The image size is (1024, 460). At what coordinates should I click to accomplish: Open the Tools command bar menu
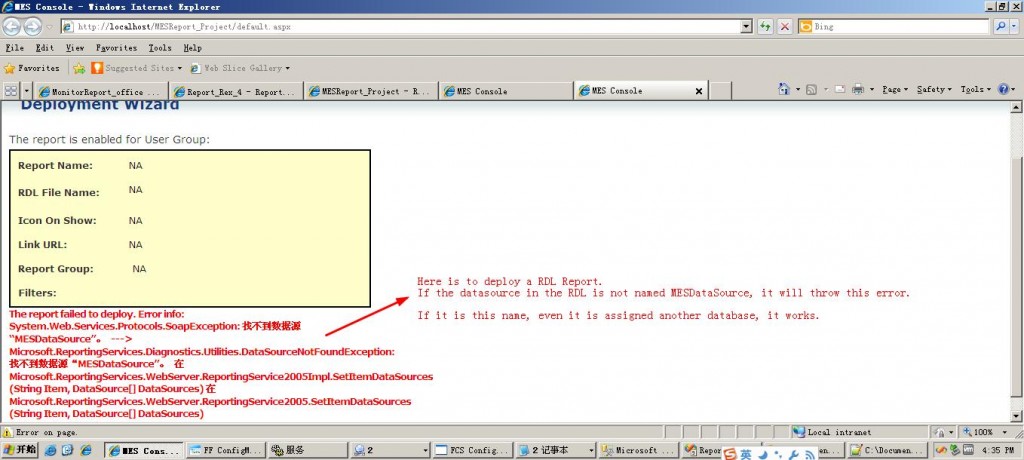[x=975, y=90]
